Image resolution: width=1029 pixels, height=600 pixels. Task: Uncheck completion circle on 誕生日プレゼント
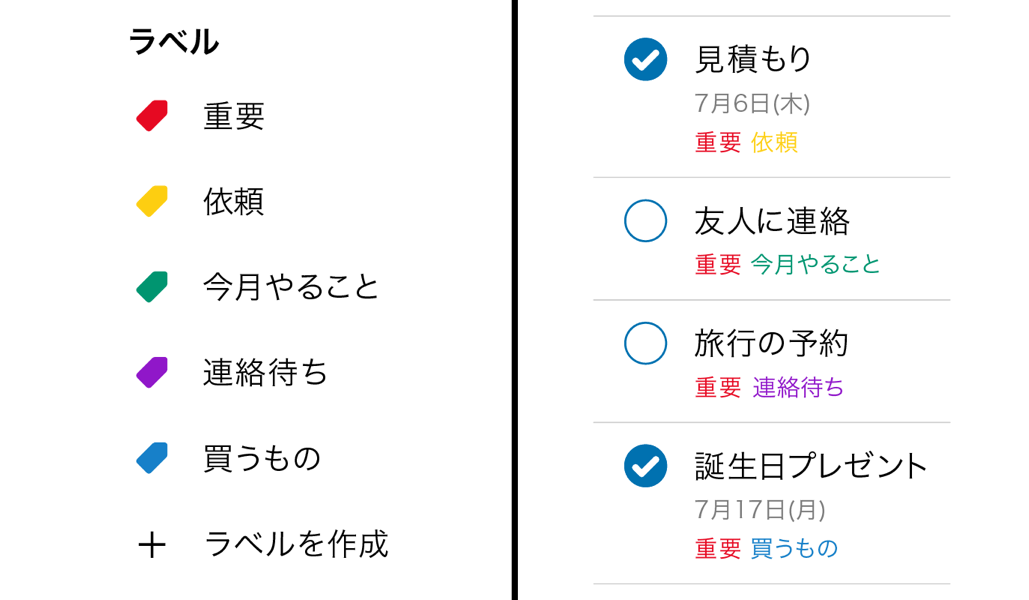pyautogui.click(x=645, y=466)
